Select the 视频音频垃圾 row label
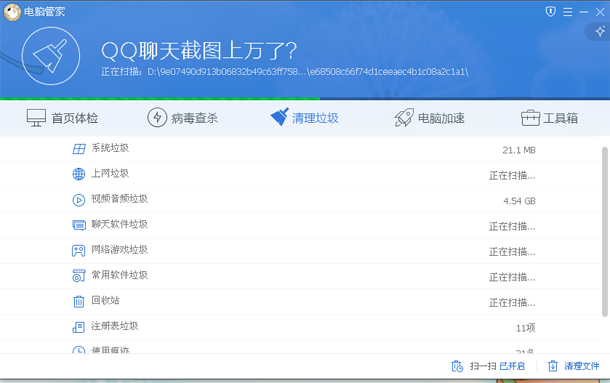This screenshot has width=610, height=383. tap(119, 199)
